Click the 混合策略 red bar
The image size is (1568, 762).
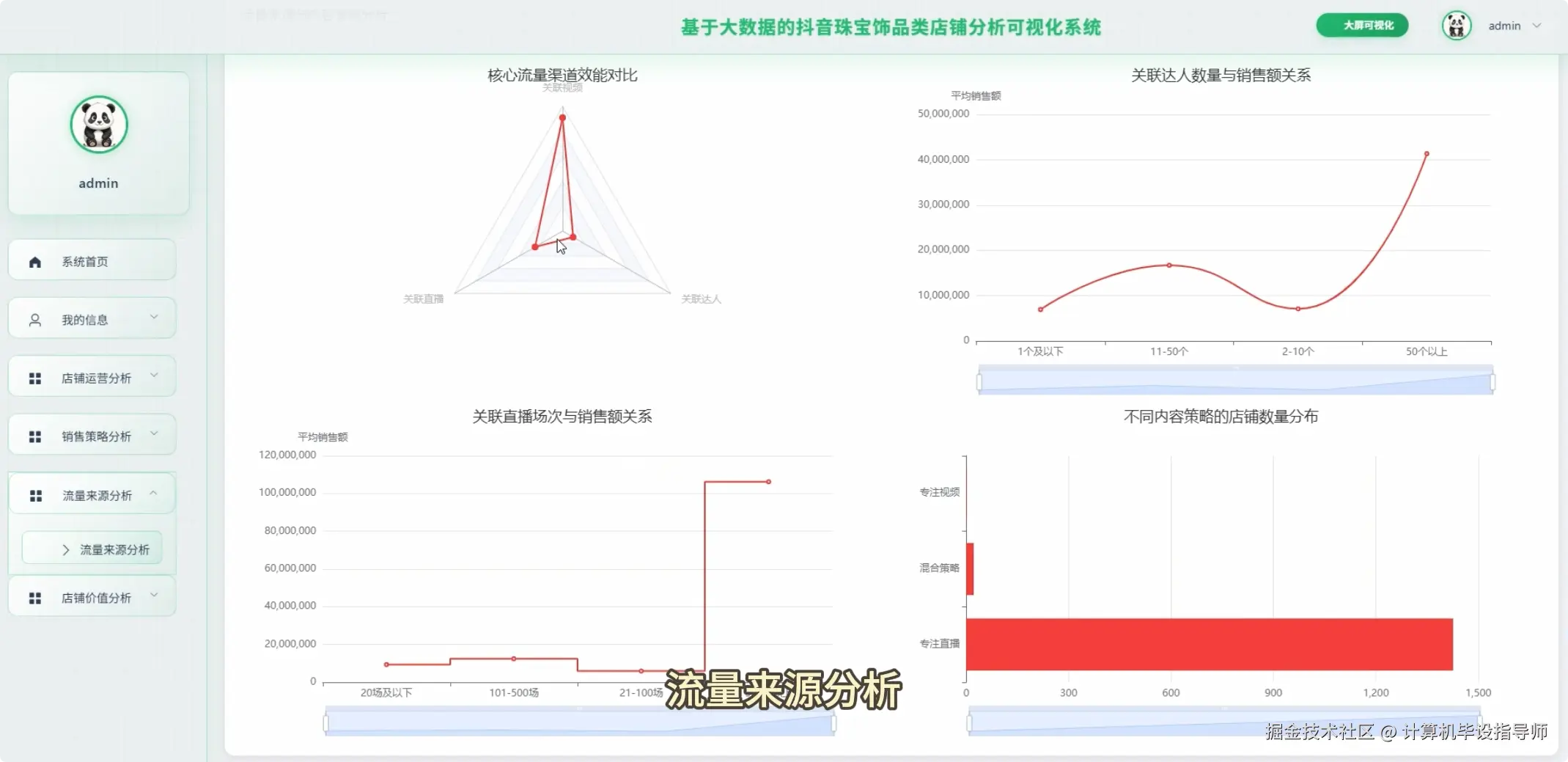(x=970, y=568)
